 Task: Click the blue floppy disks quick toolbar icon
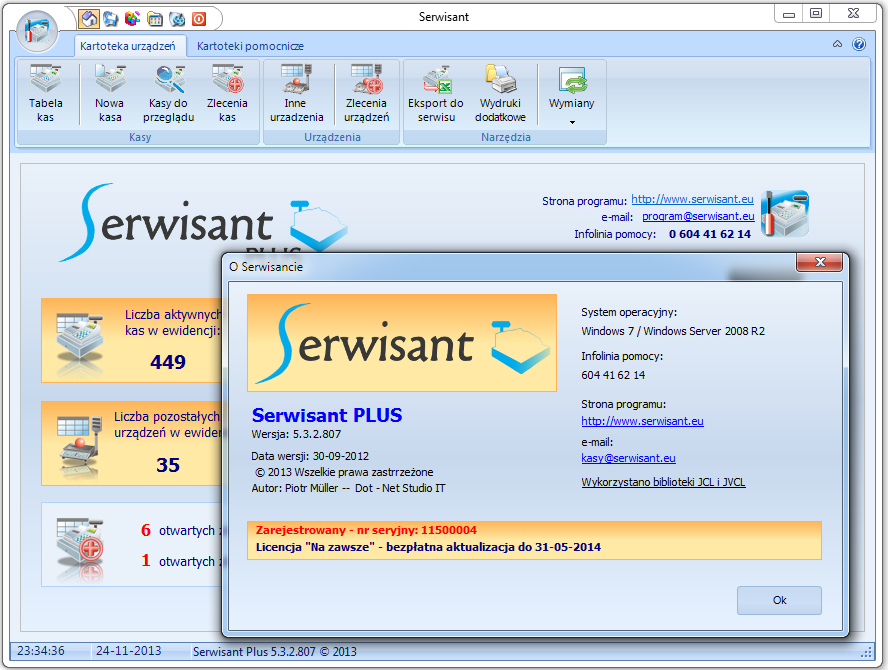(x=111, y=19)
